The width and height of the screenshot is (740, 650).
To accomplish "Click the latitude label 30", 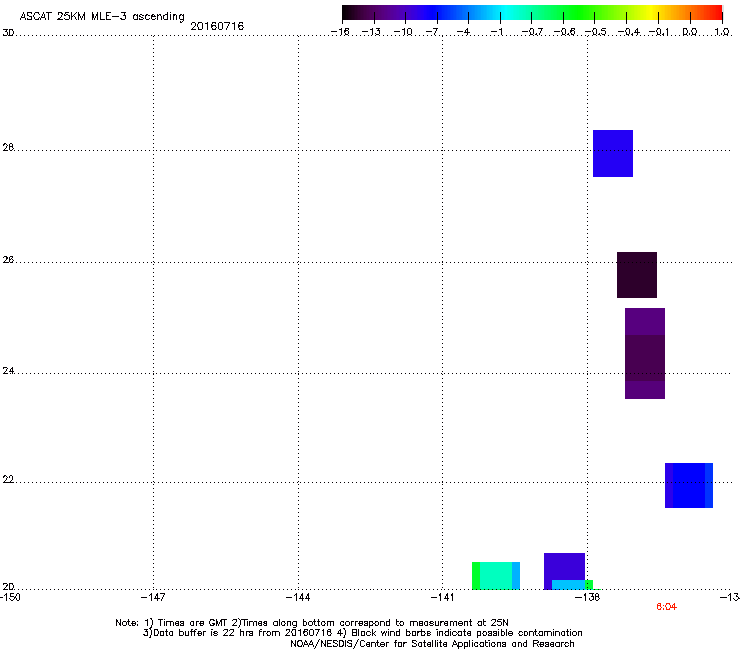I will click(8, 33).
